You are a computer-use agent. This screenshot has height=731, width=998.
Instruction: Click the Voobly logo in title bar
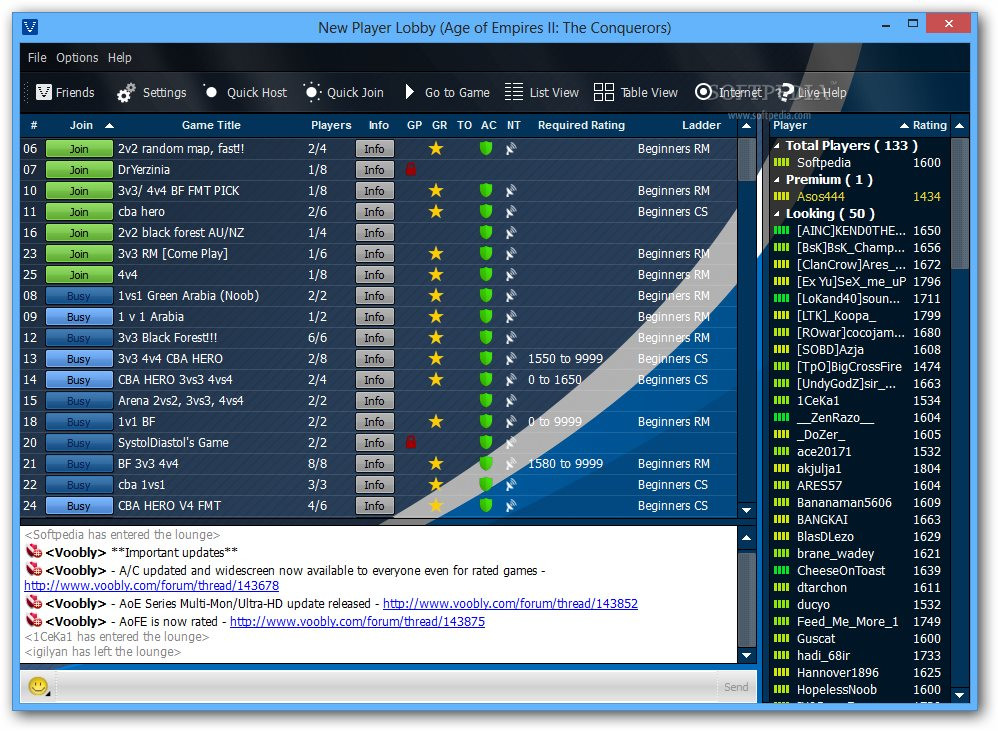[x=30, y=27]
